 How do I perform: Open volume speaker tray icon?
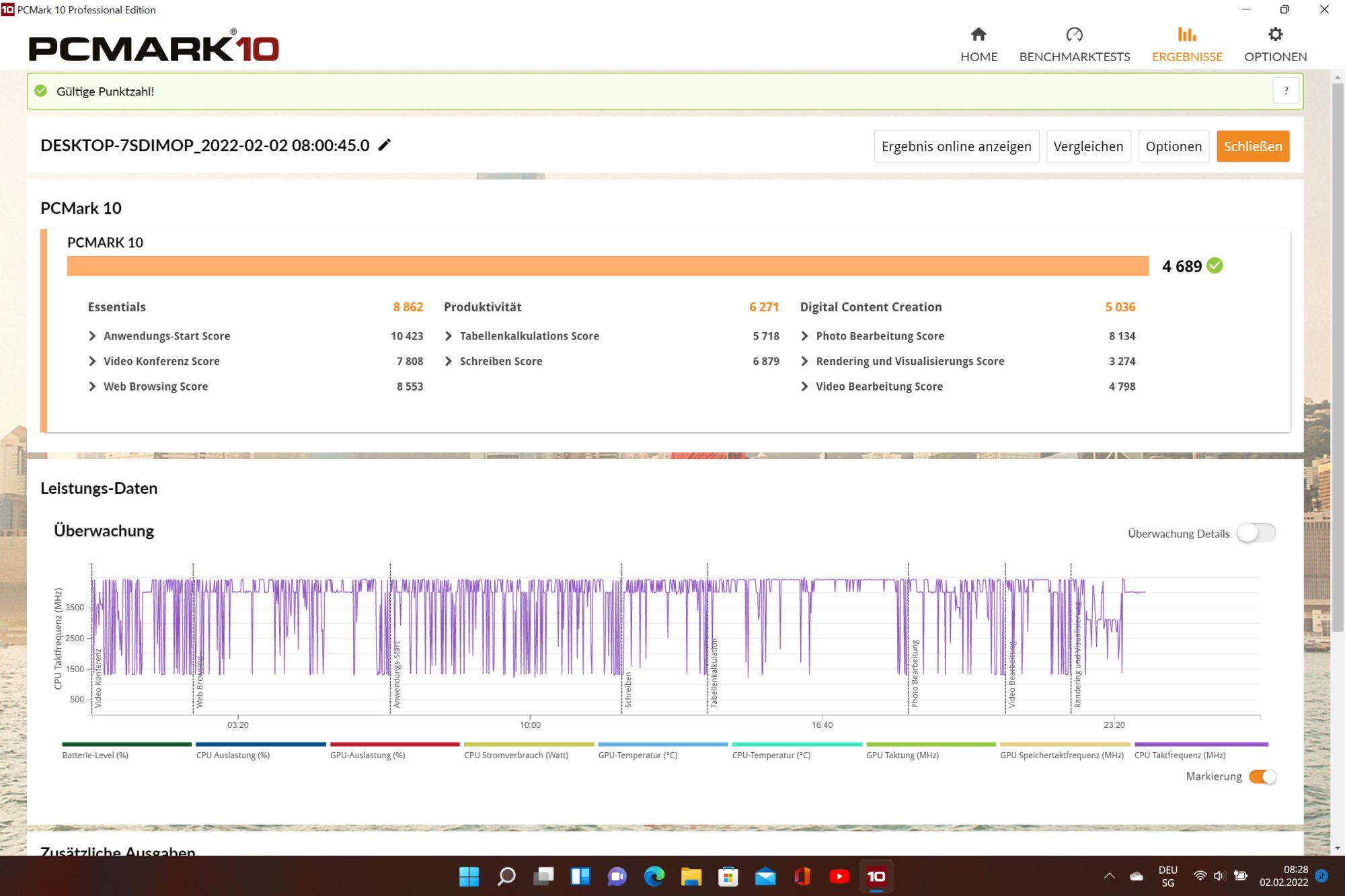tap(1220, 876)
